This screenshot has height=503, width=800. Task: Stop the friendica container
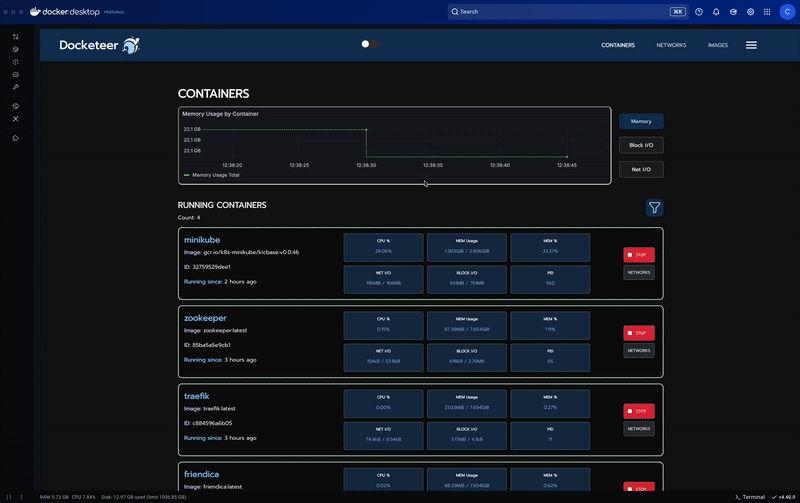(x=639, y=487)
